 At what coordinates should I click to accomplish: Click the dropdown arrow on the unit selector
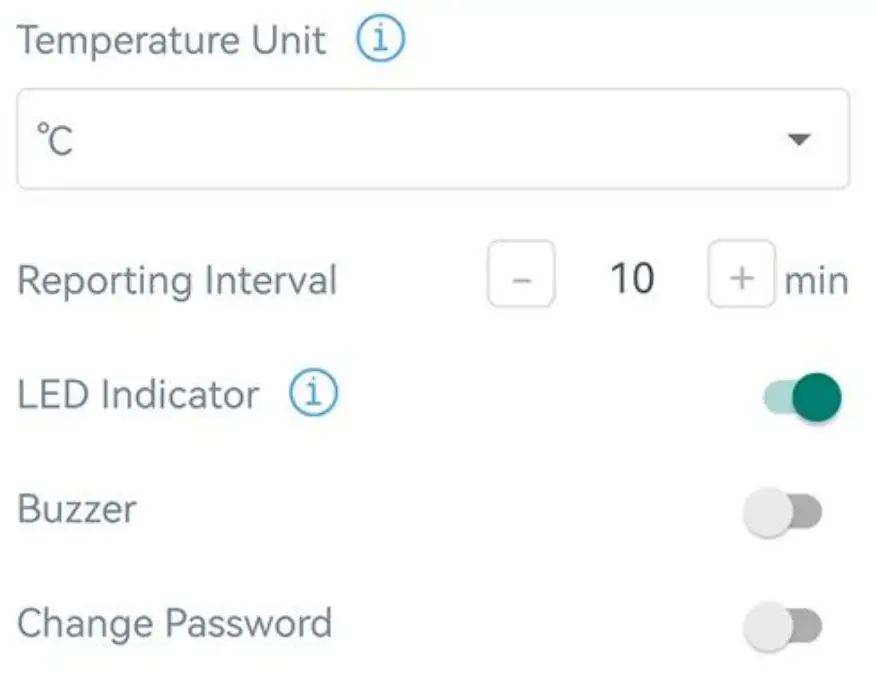point(799,140)
